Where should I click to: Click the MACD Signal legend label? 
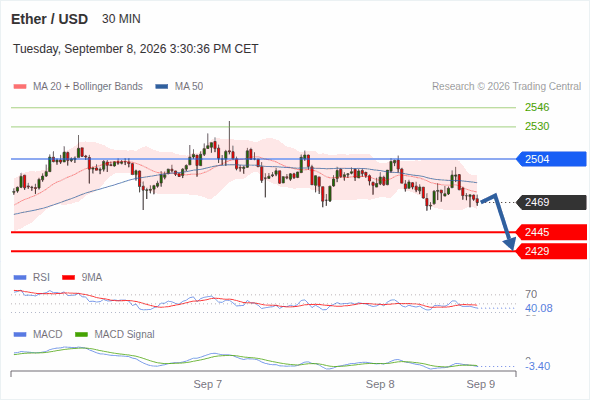coord(124,334)
